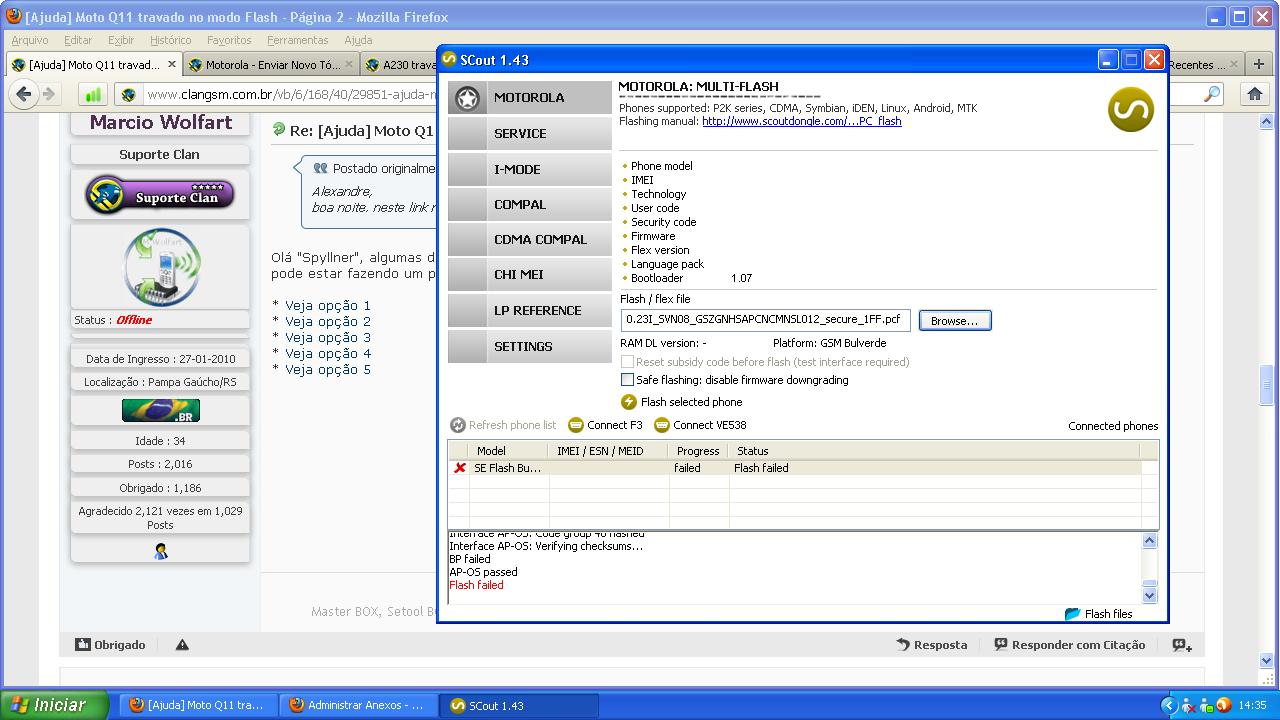This screenshot has width=1280, height=720.
Task: Open Firefox Editar menu
Action: pos(78,40)
